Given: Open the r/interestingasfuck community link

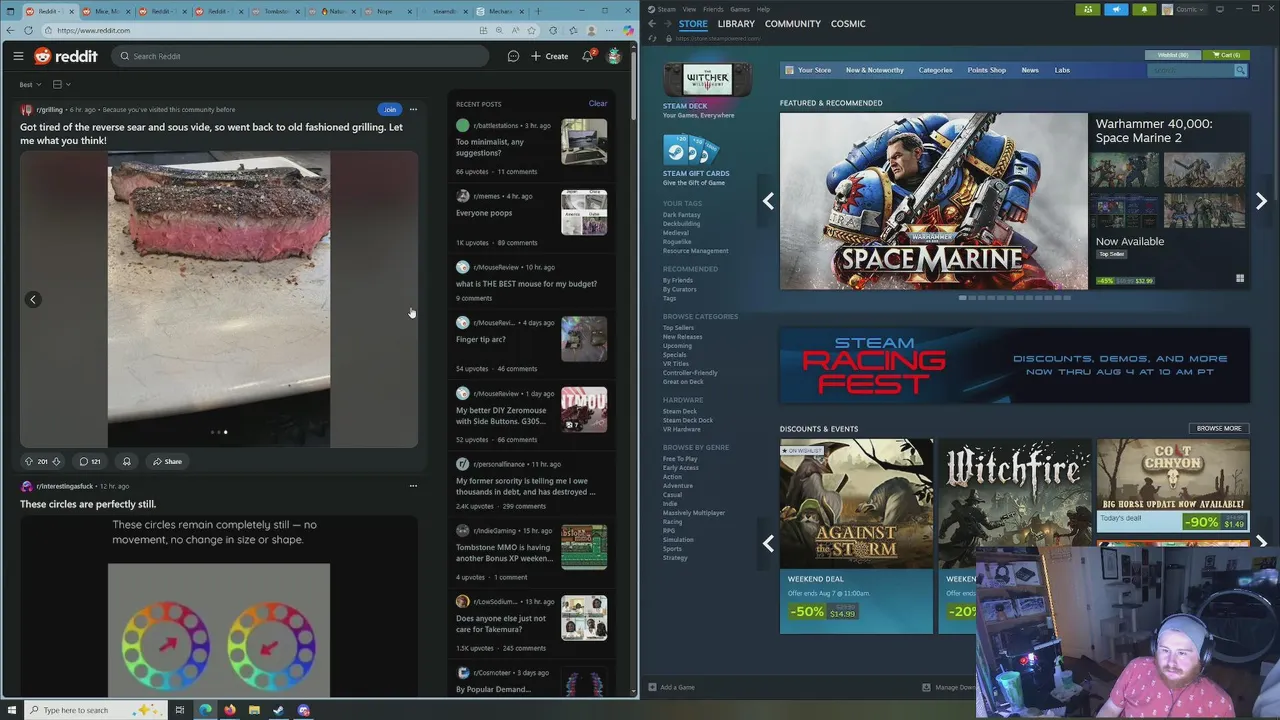Looking at the screenshot, I should (65, 486).
